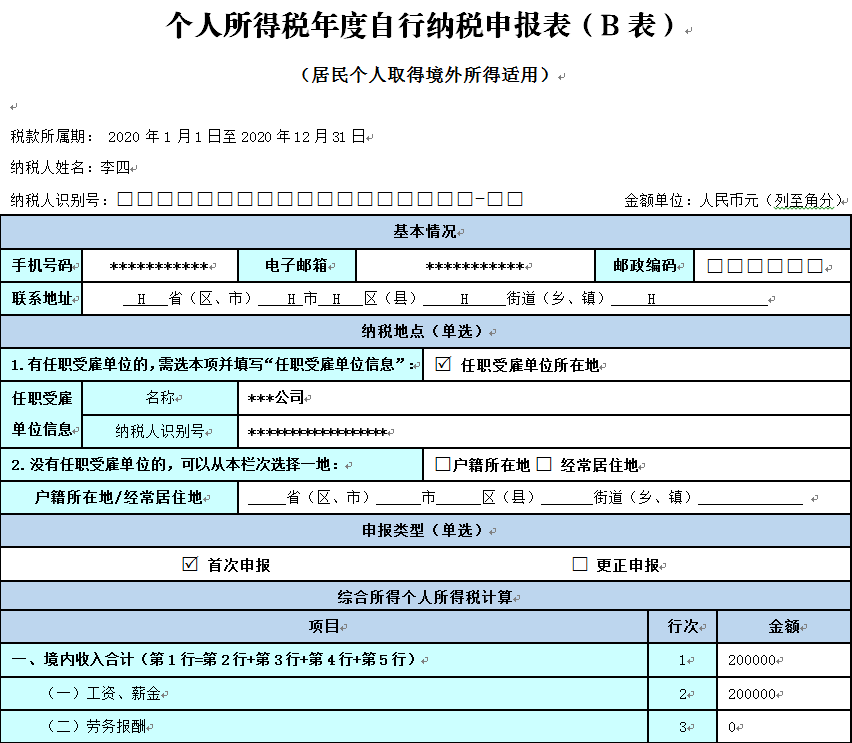Toggle the 首次申报 checkbox
852x743 pixels.
[190, 564]
